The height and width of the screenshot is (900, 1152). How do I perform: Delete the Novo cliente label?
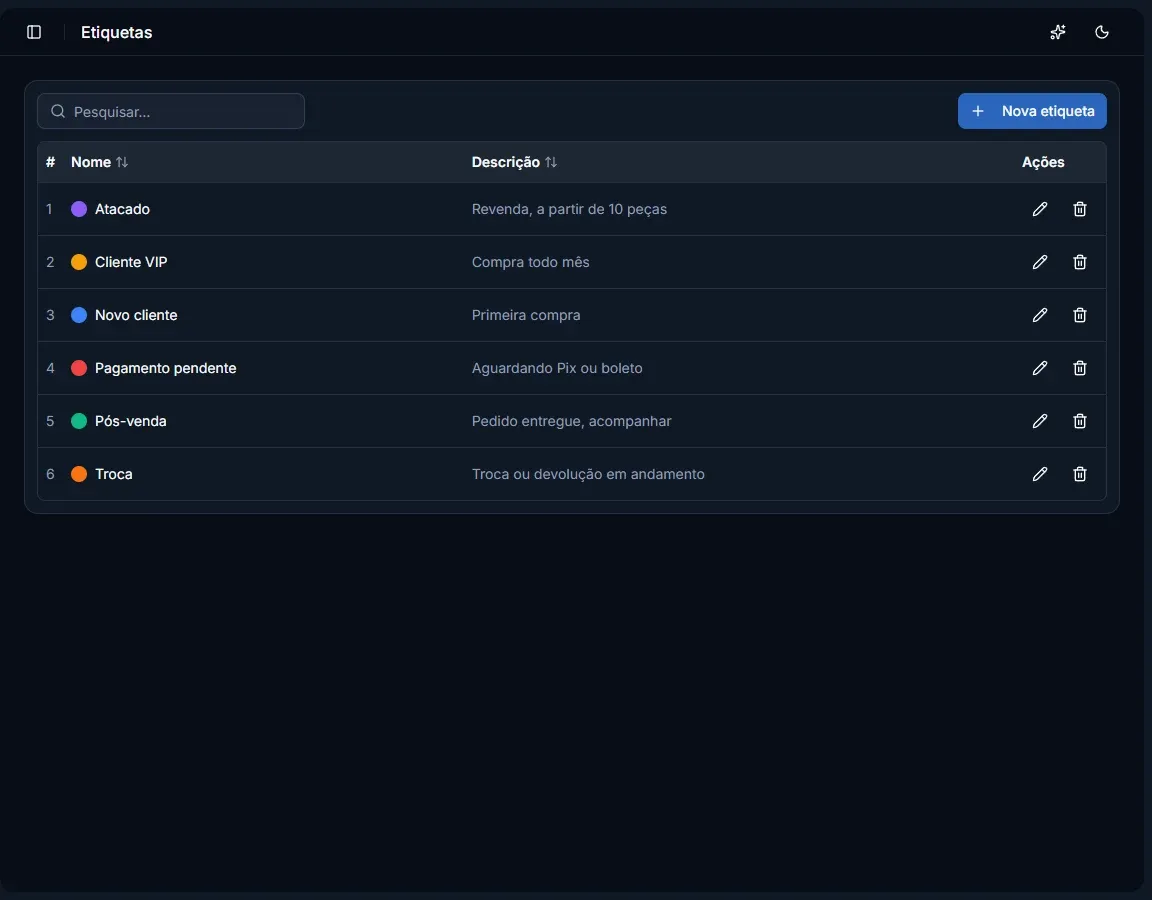(x=1079, y=315)
